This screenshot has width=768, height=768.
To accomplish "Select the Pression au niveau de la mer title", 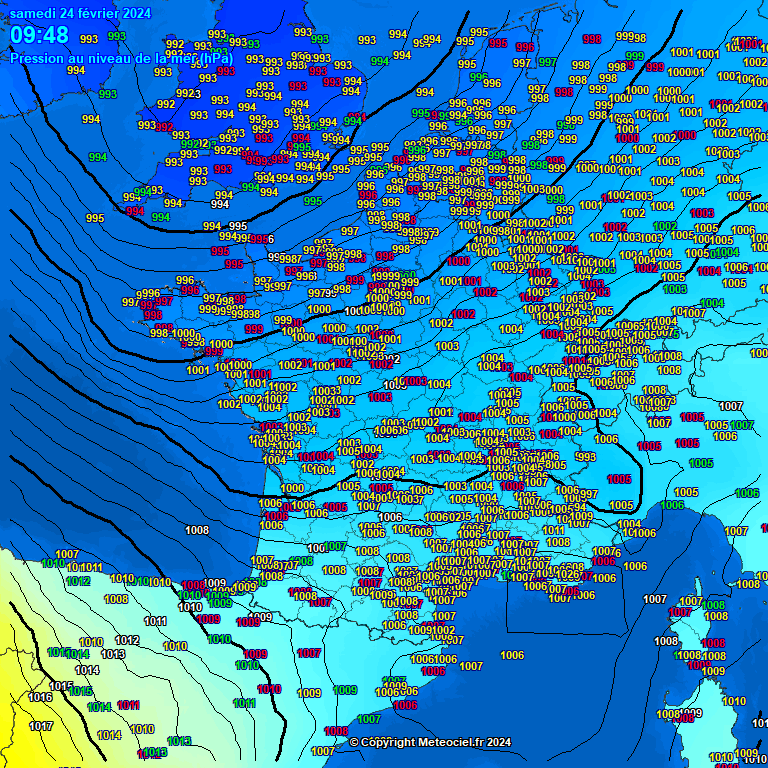I will (122, 58).
